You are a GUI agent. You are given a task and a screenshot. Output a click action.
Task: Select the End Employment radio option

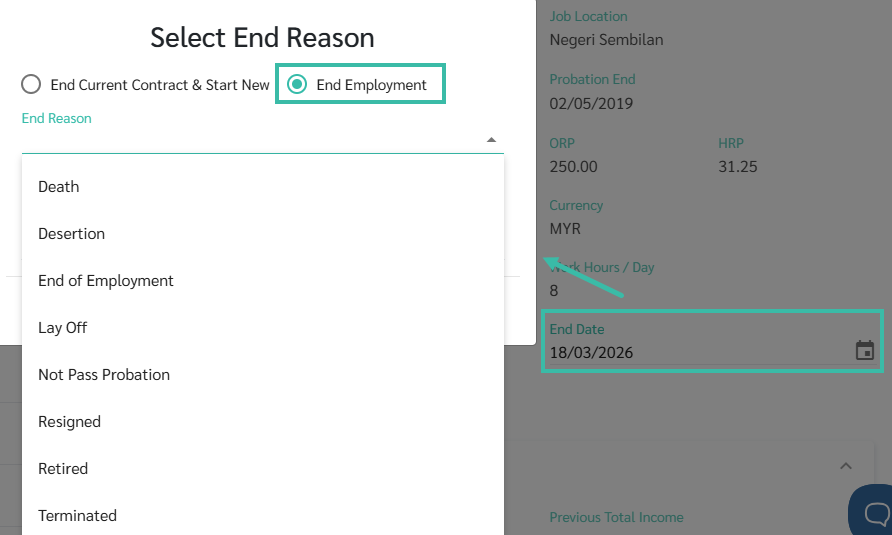(x=297, y=85)
